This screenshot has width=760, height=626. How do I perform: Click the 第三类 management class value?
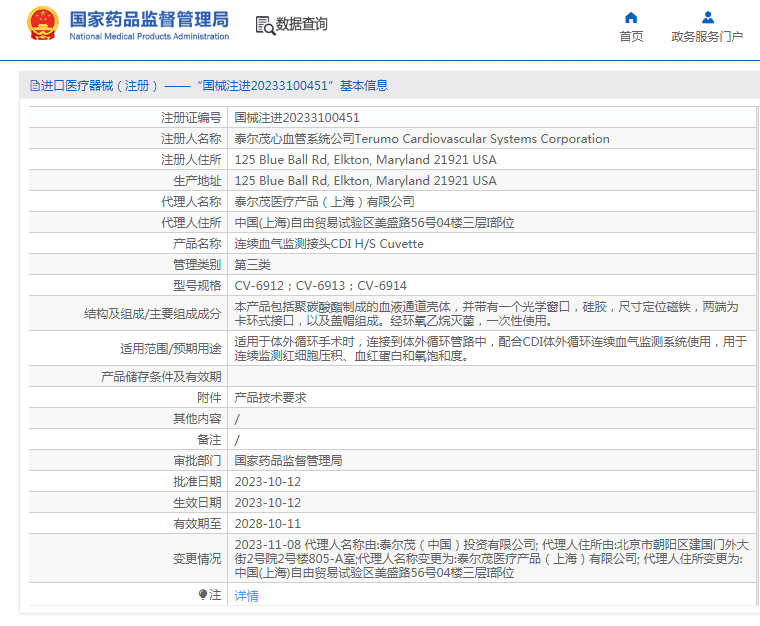[x=252, y=265]
